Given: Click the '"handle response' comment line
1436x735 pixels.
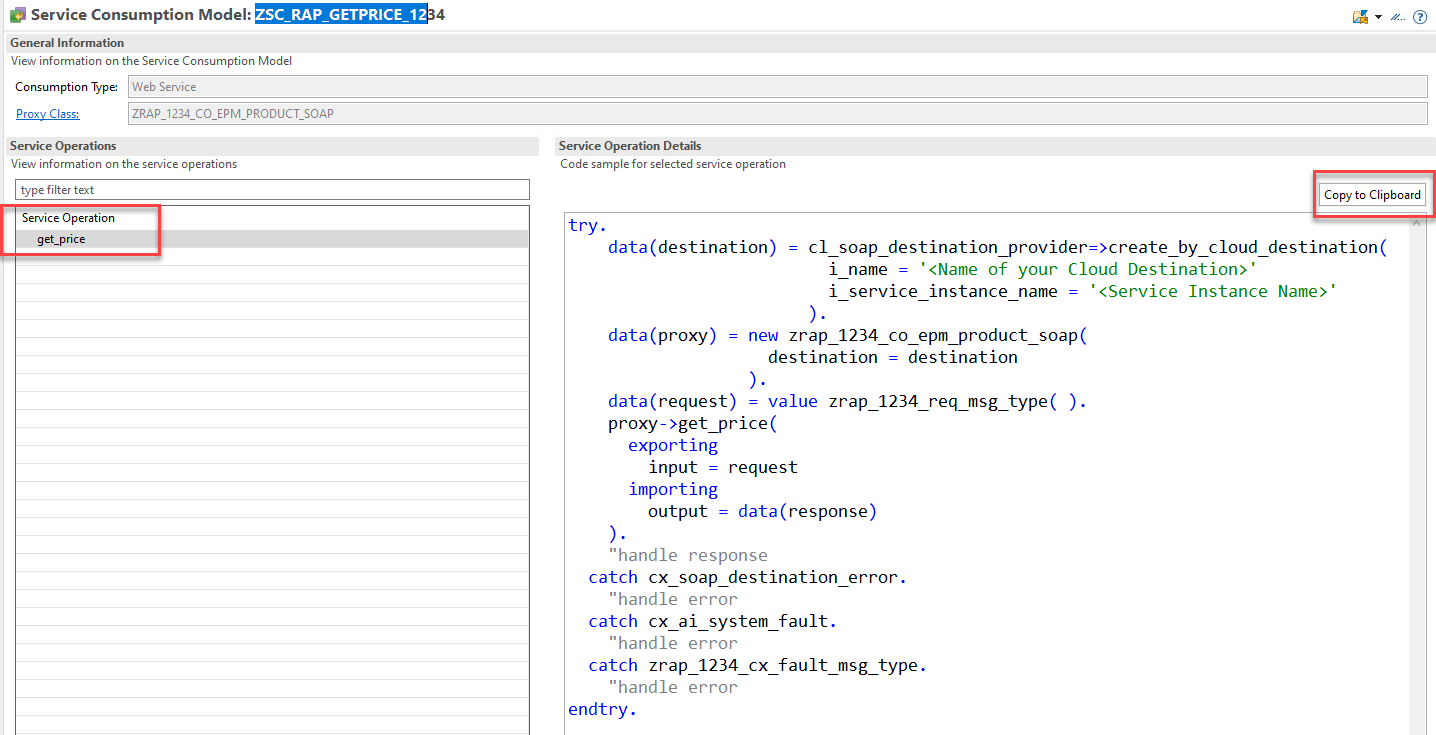Looking at the screenshot, I should click(688, 556).
